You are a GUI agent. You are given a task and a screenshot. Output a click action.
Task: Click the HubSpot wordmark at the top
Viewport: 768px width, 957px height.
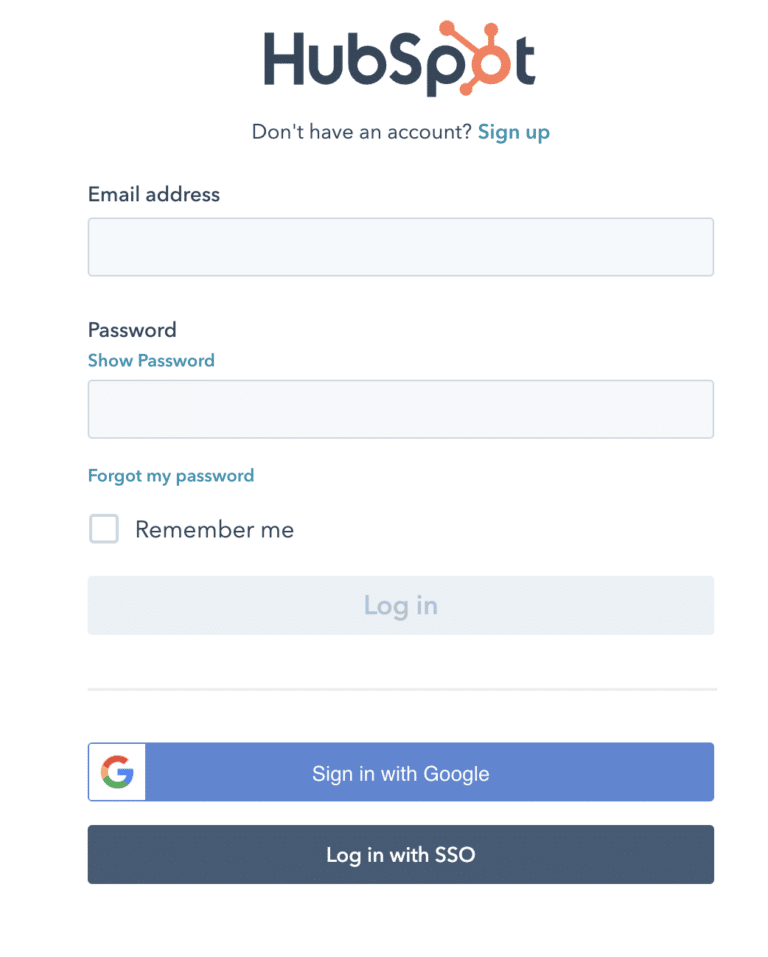coord(398,58)
